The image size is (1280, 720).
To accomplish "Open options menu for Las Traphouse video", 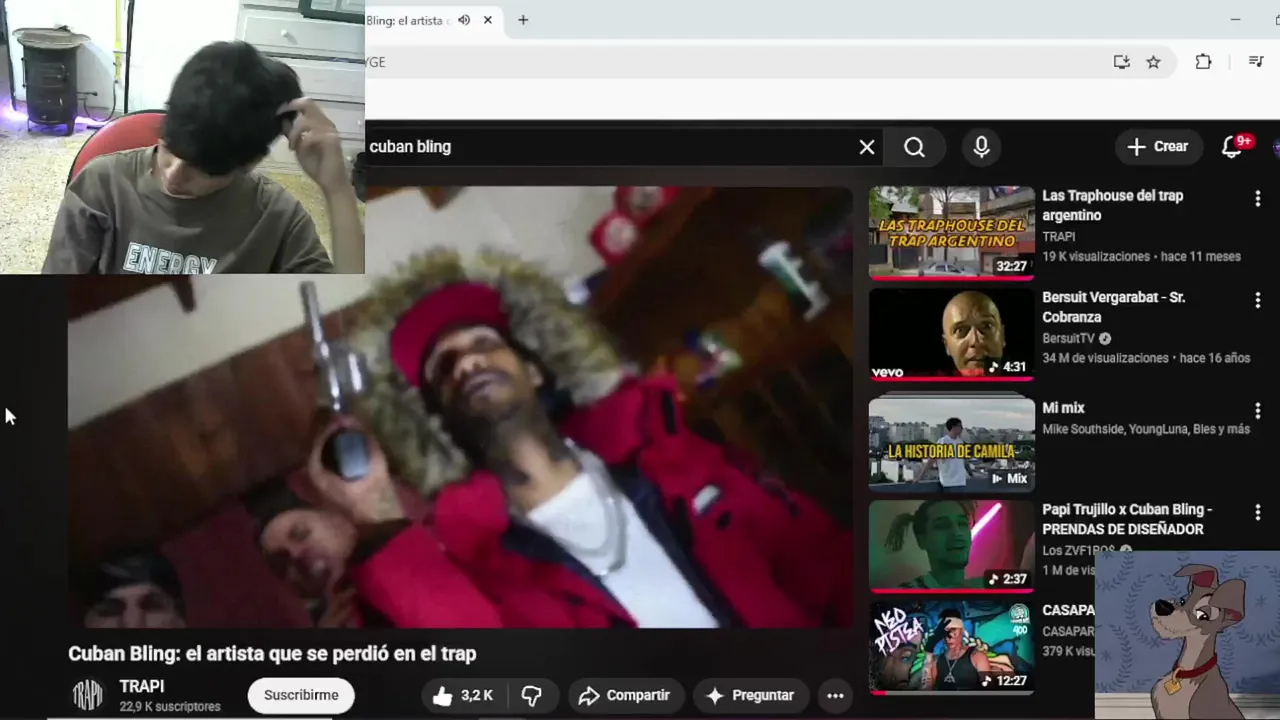I will coord(1258,199).
